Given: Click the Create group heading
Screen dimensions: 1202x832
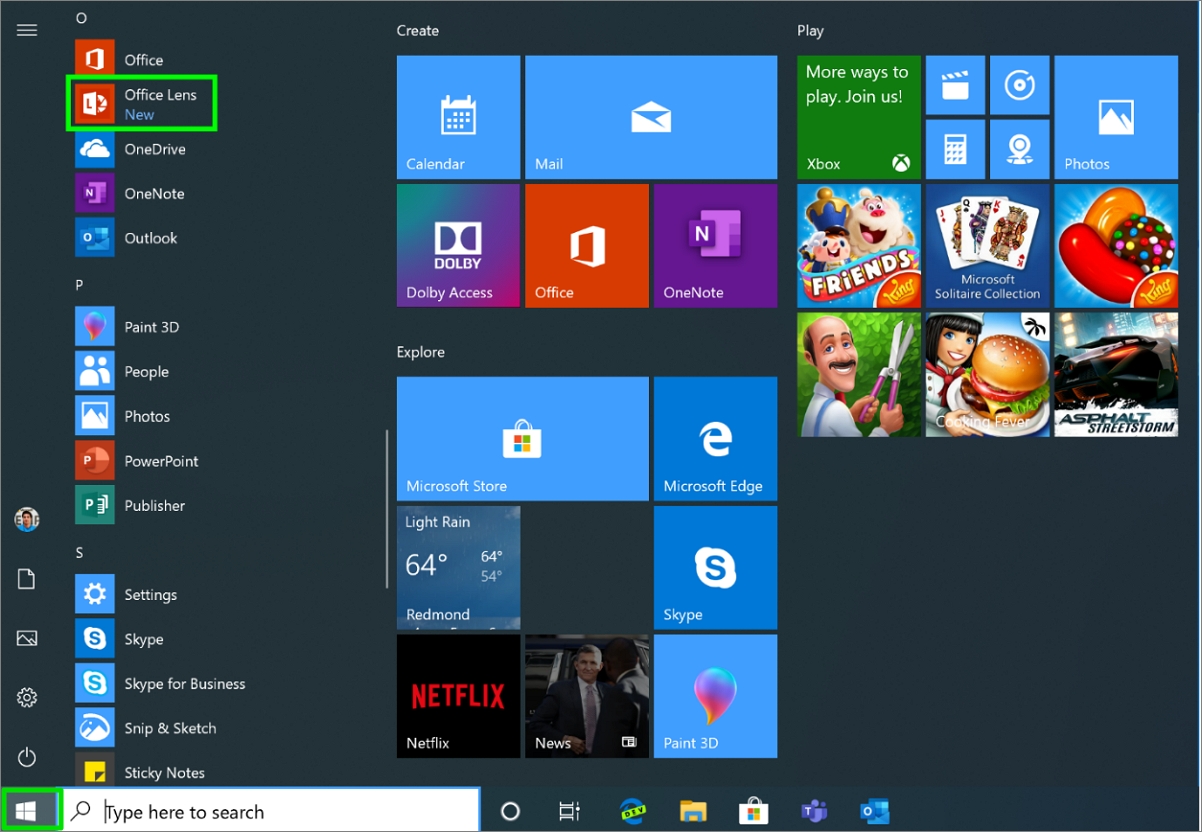Looking at the screenshot, I should (x=418, y=31).
